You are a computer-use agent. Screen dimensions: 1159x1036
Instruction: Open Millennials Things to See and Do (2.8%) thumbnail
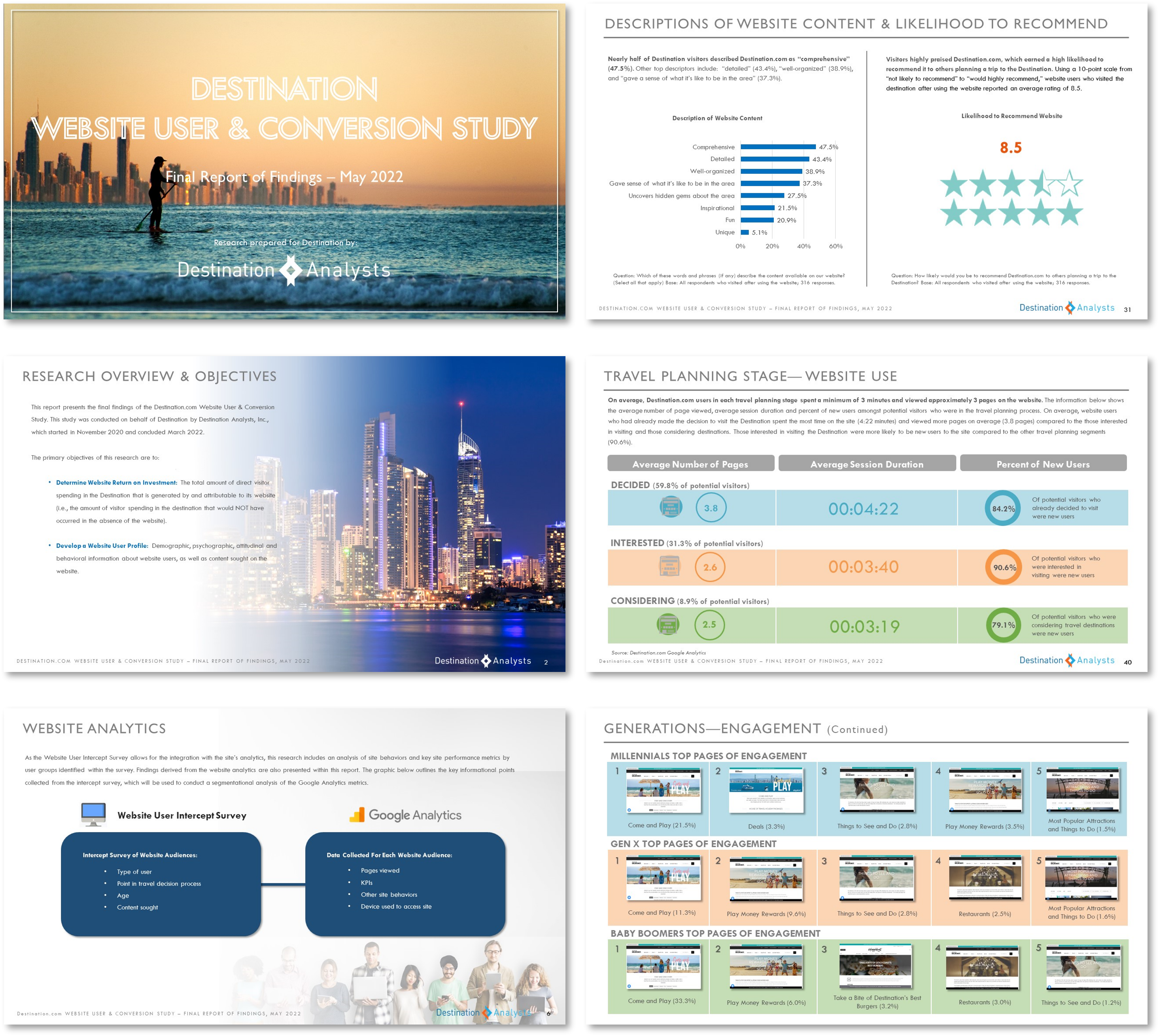tap(877, 789)
